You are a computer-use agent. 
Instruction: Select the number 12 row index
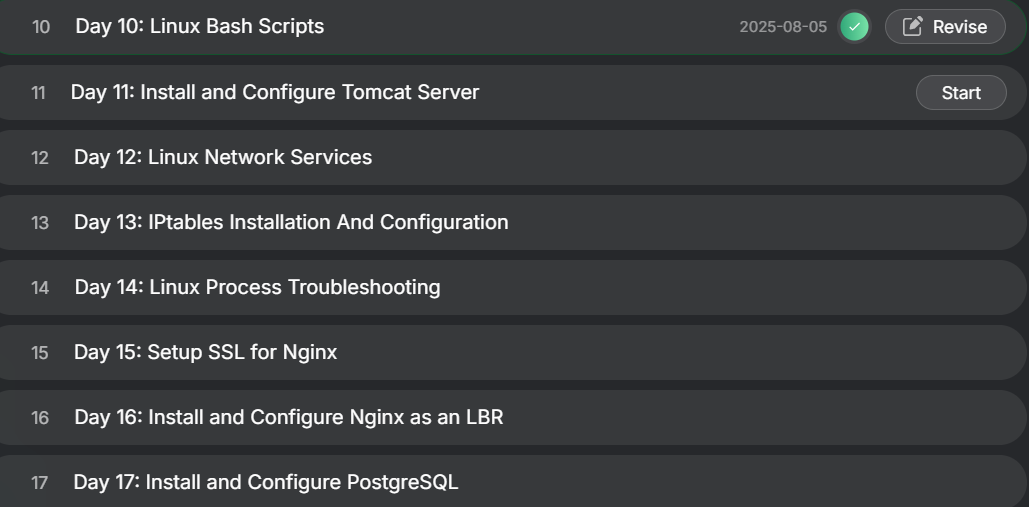(x=40, y=158)
